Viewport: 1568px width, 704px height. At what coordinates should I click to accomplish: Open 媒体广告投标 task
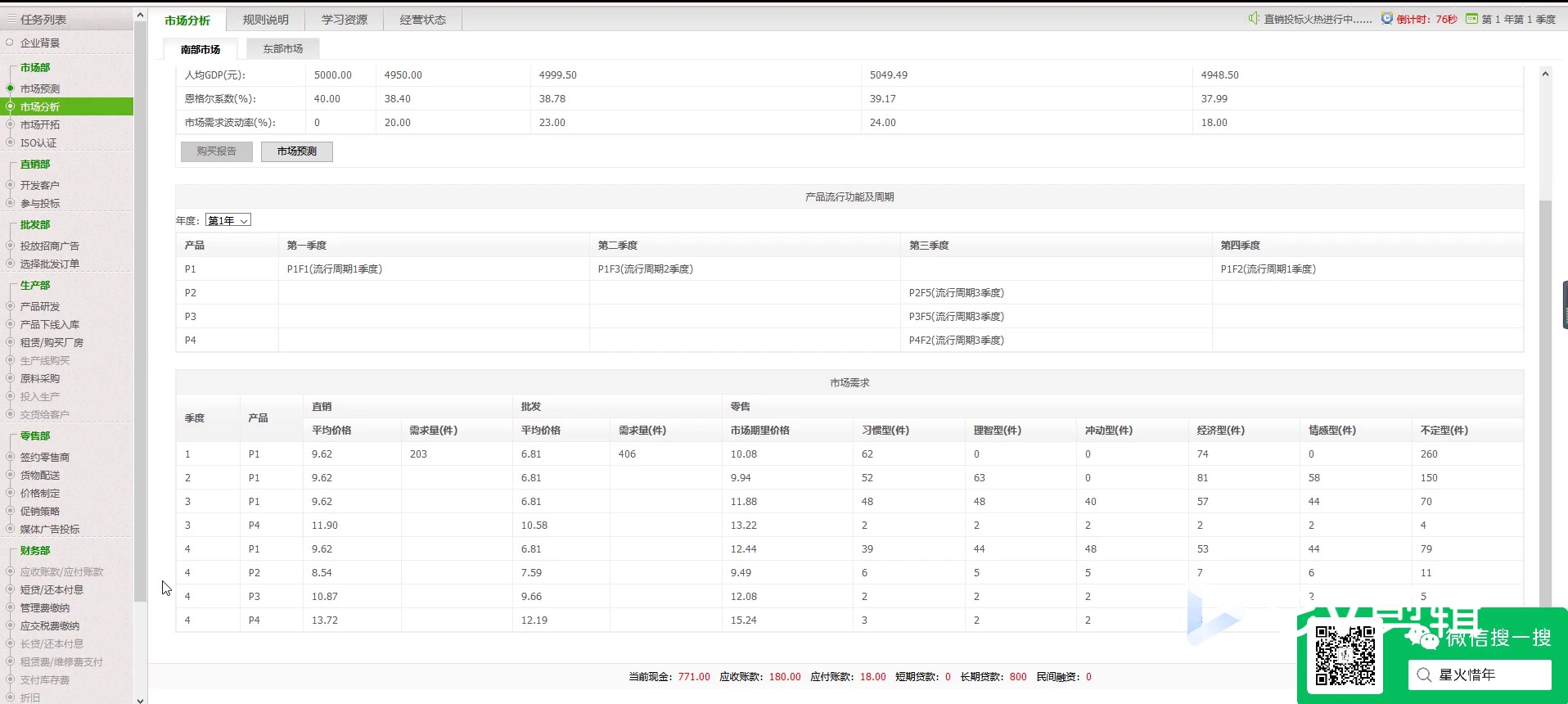pos(50,529)
